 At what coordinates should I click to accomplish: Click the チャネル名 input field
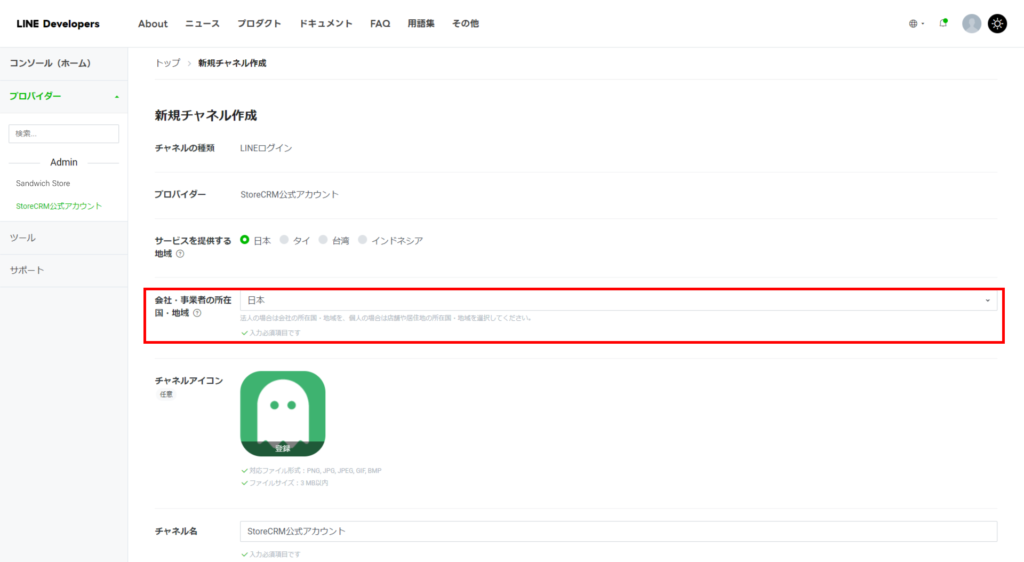(618, 531)
